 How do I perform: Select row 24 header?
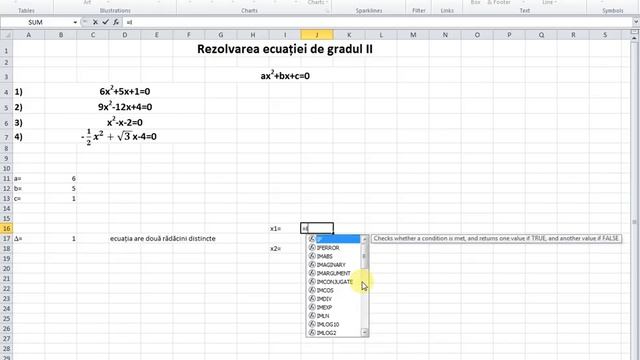coord(7,309)
